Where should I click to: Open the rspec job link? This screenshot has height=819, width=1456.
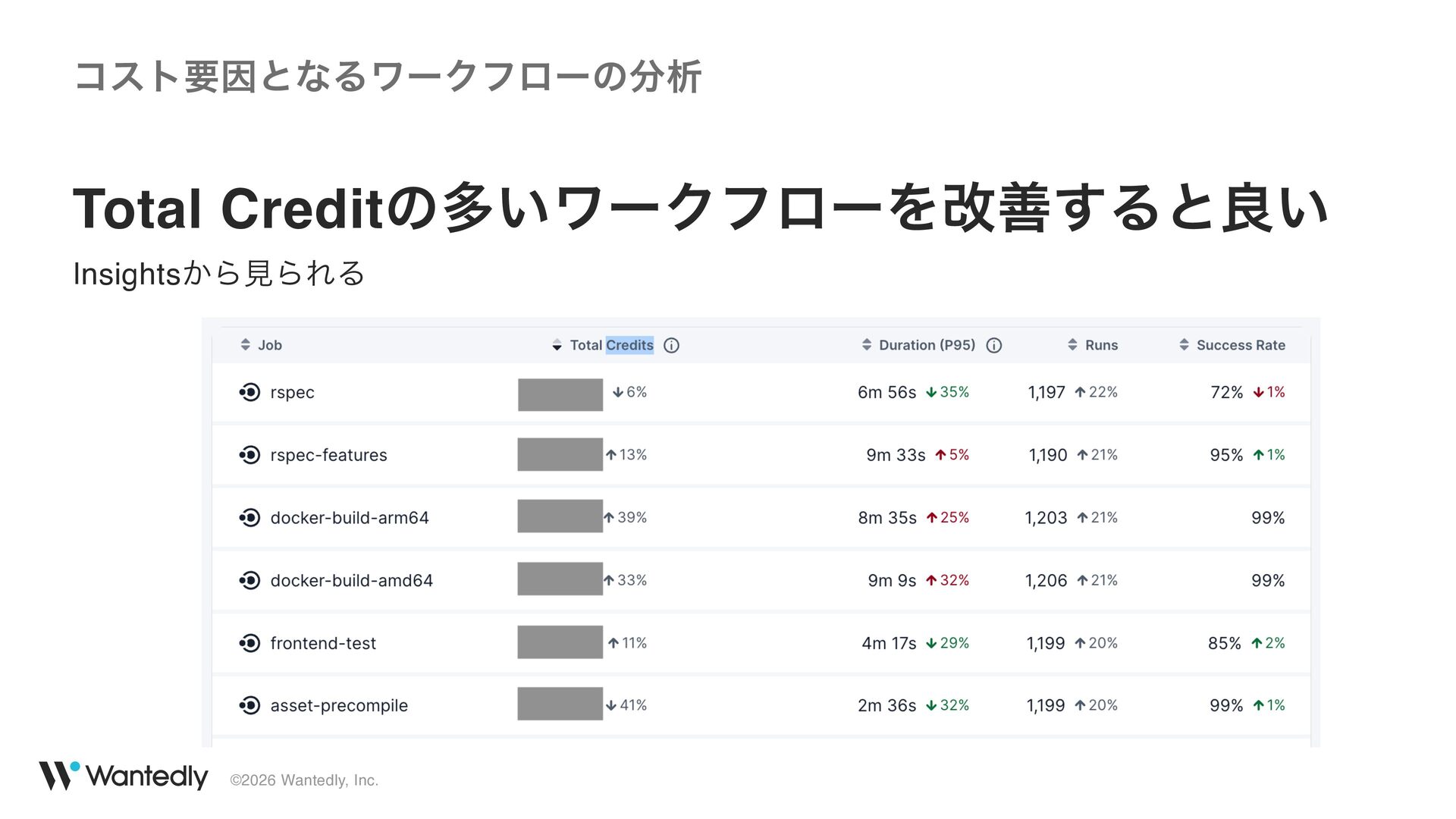[x=292, y=393]
